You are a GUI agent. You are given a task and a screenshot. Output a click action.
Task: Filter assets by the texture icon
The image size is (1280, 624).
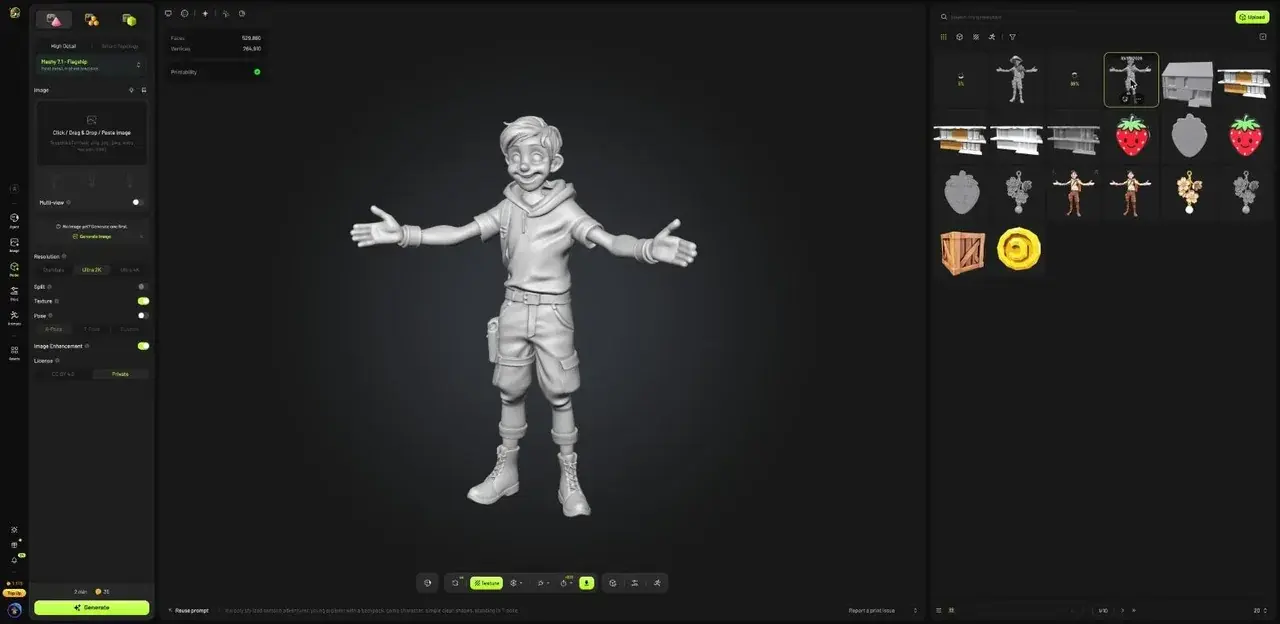pyautogui.click(x=976, y=37)
